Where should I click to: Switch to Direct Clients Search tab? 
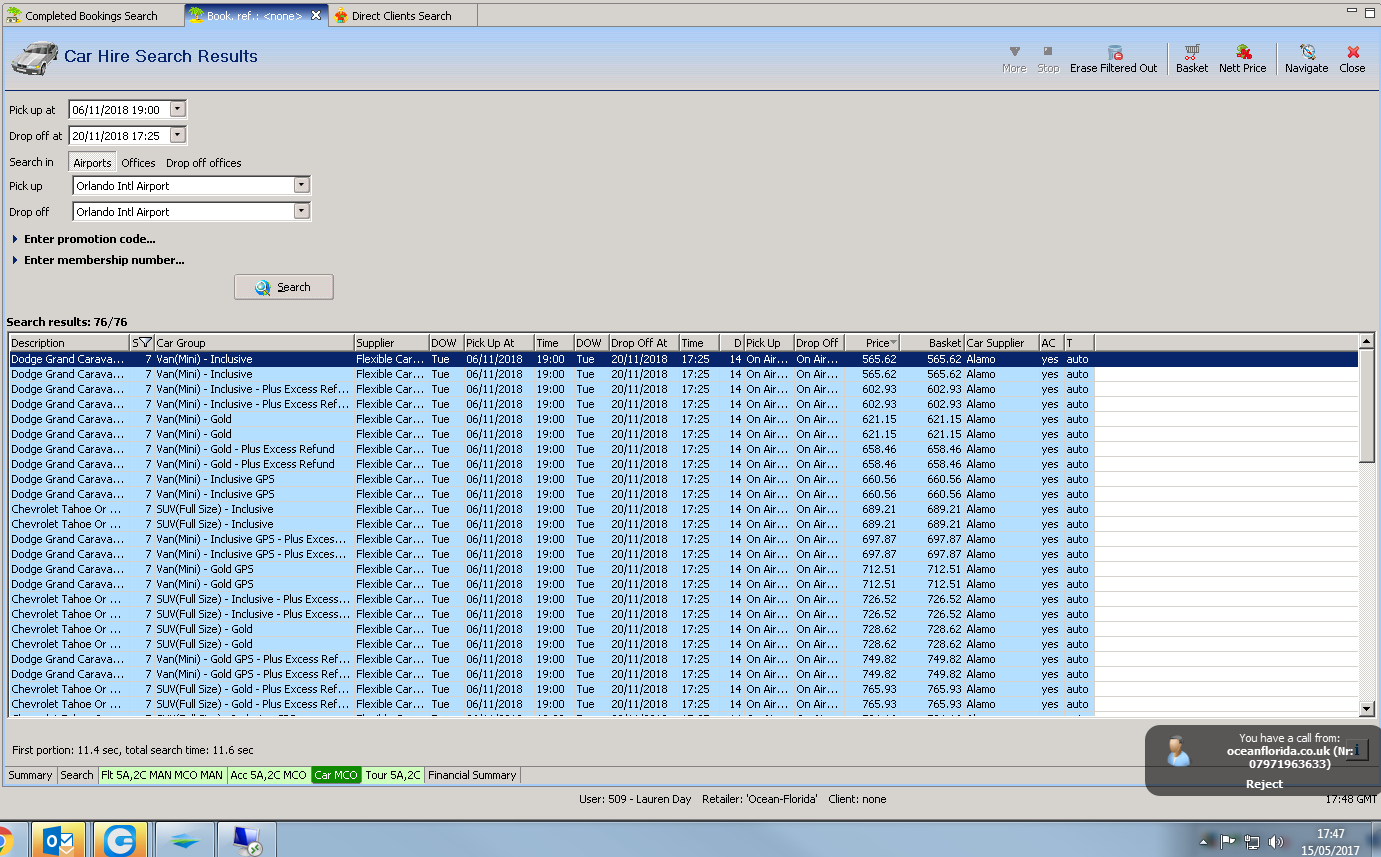click(x=402, y=16)
